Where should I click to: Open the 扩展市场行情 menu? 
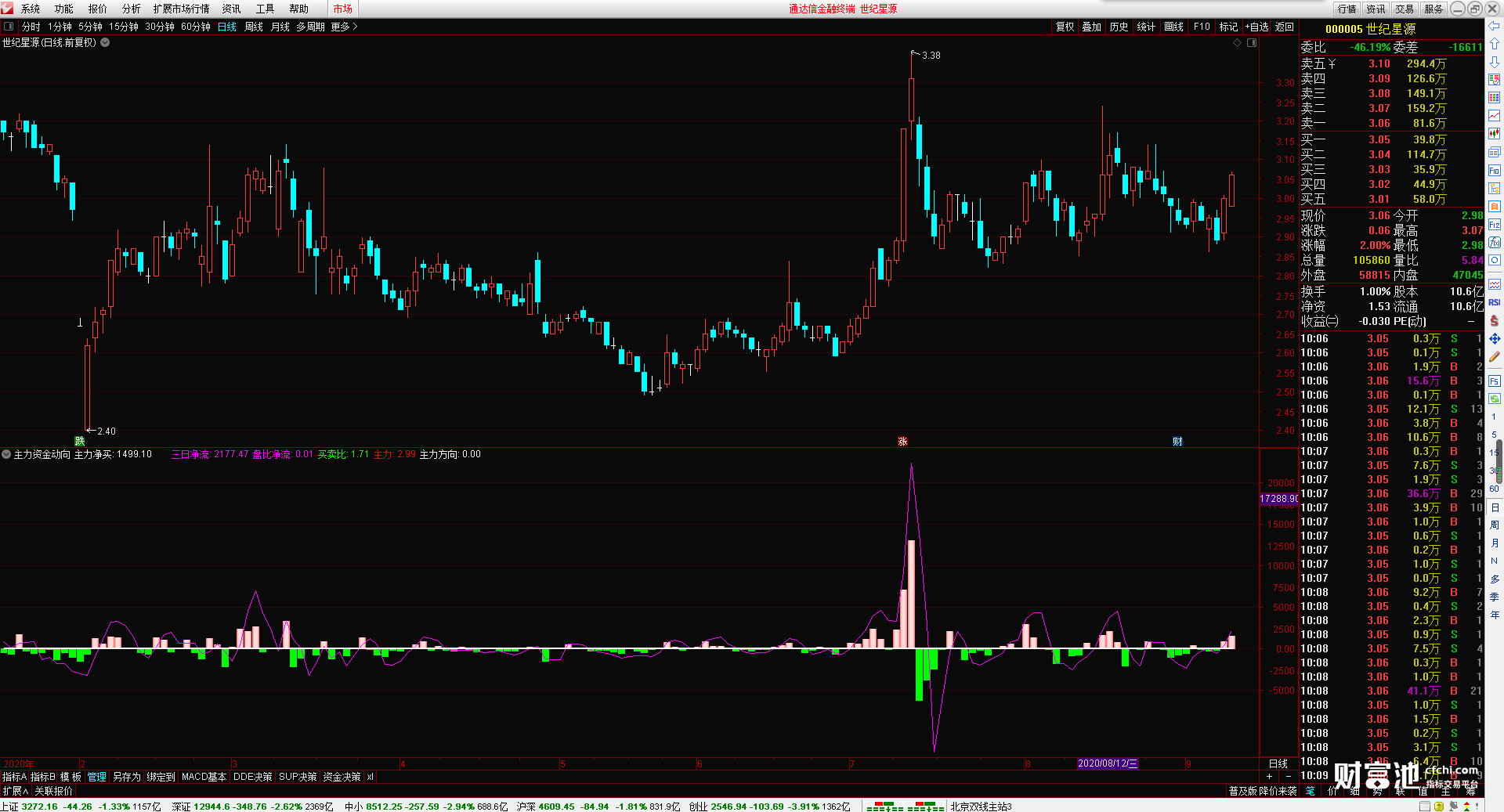[x=181, y=9]
